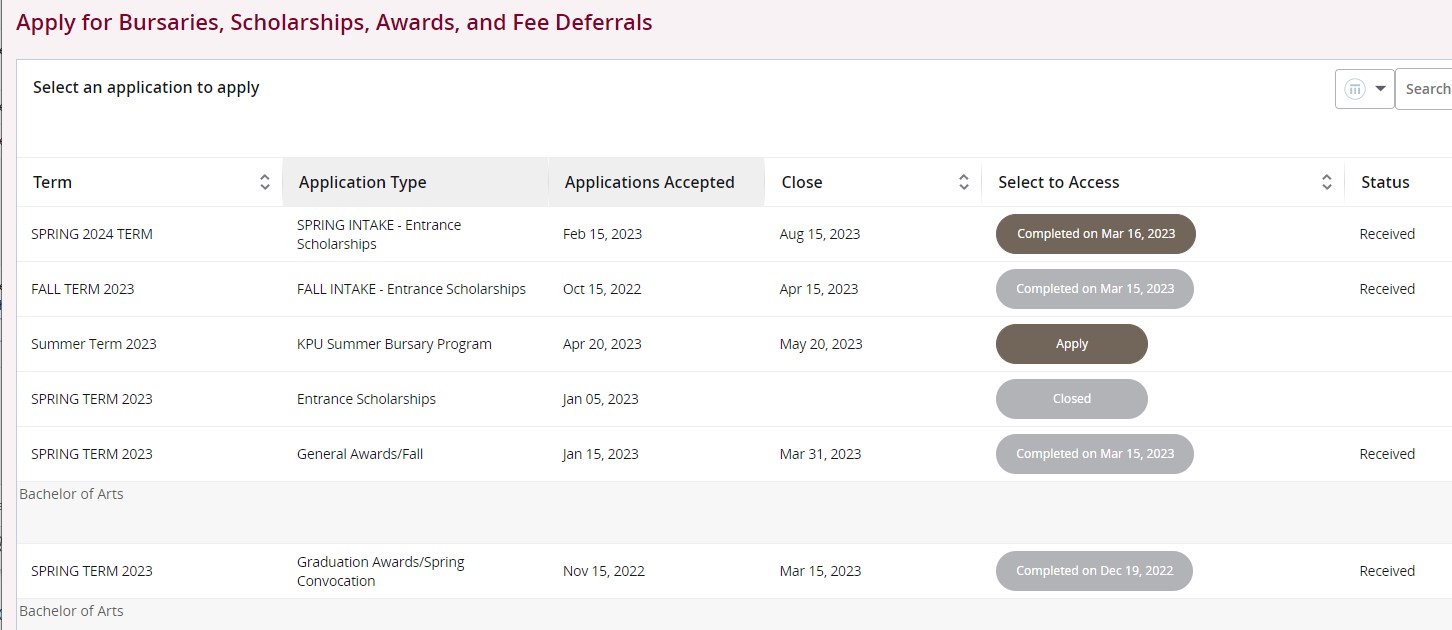Image resolution: width=1452 pixels, height=630 pixels.
Task: Click the Apply button for Summer Bursary
Action: [1071, 344]
